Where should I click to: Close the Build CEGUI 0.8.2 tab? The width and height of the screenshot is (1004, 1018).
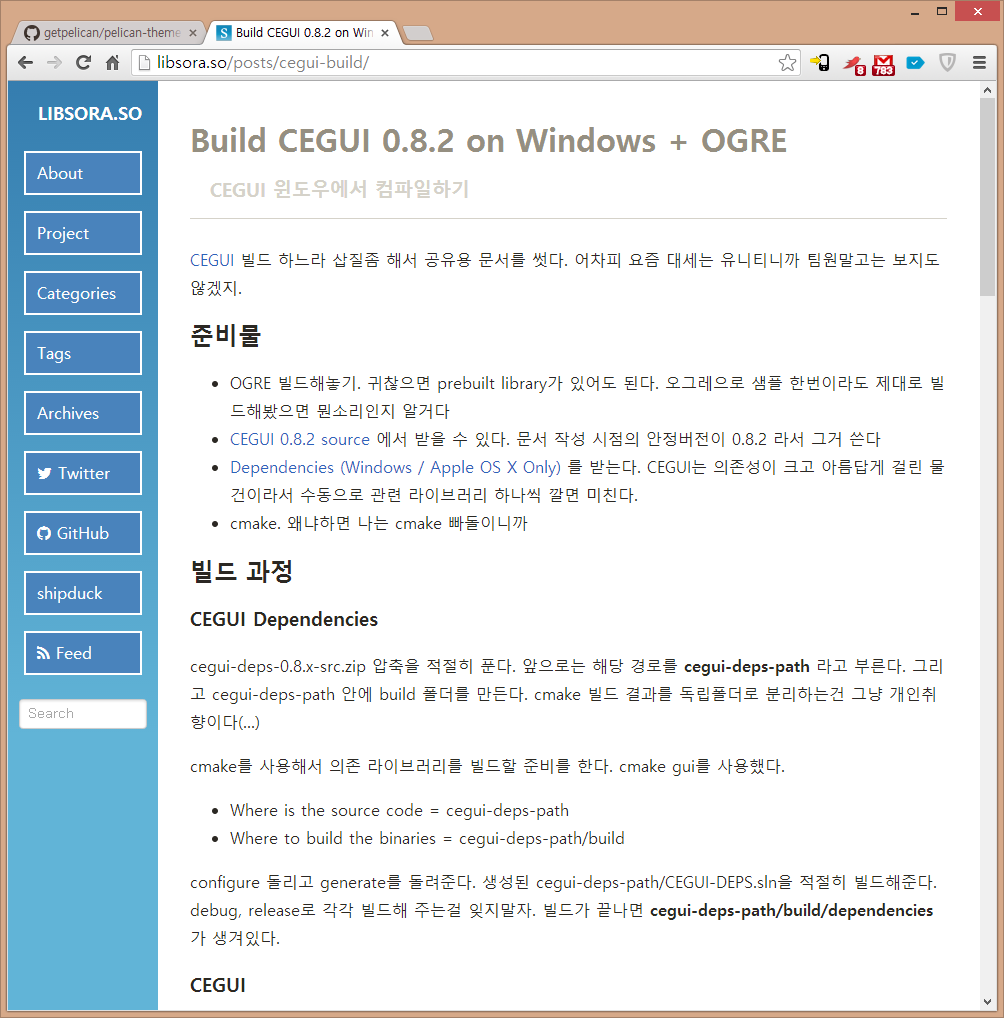(385, 32)
